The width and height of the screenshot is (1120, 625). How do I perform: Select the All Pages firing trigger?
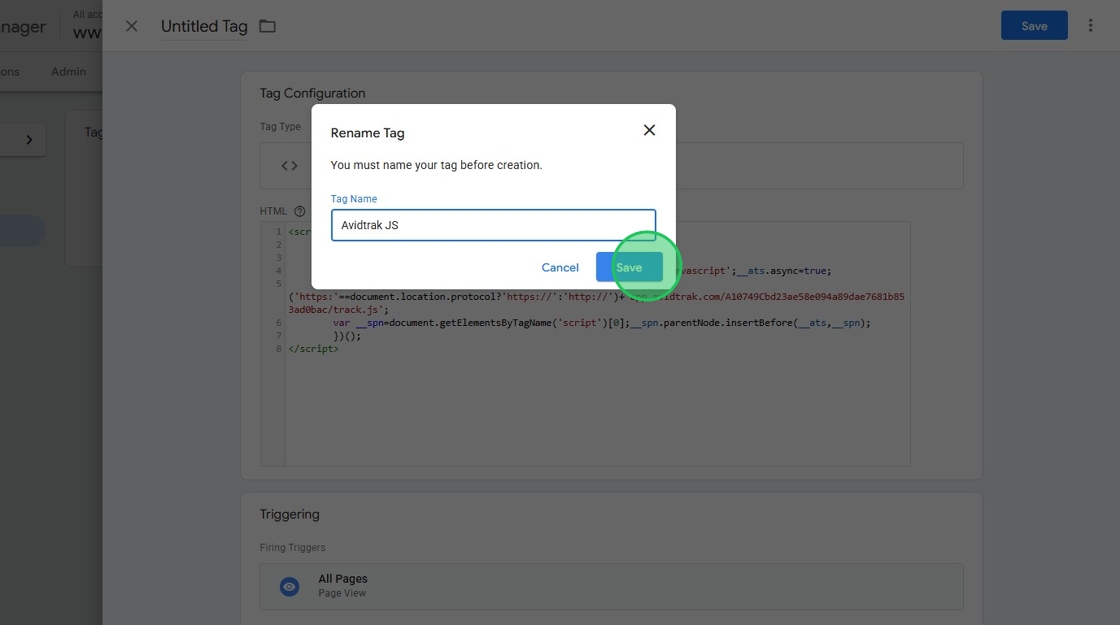[x=611, y=586]
